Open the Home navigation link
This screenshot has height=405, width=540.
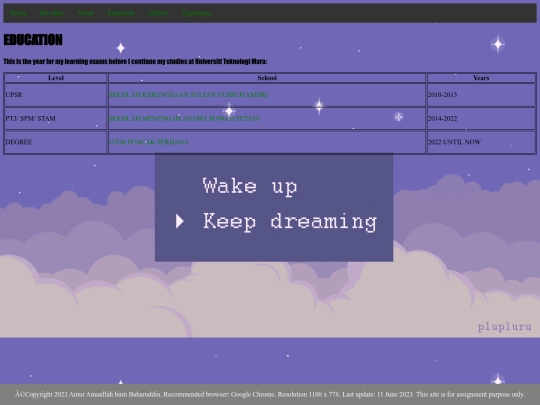tap(18, 13)
